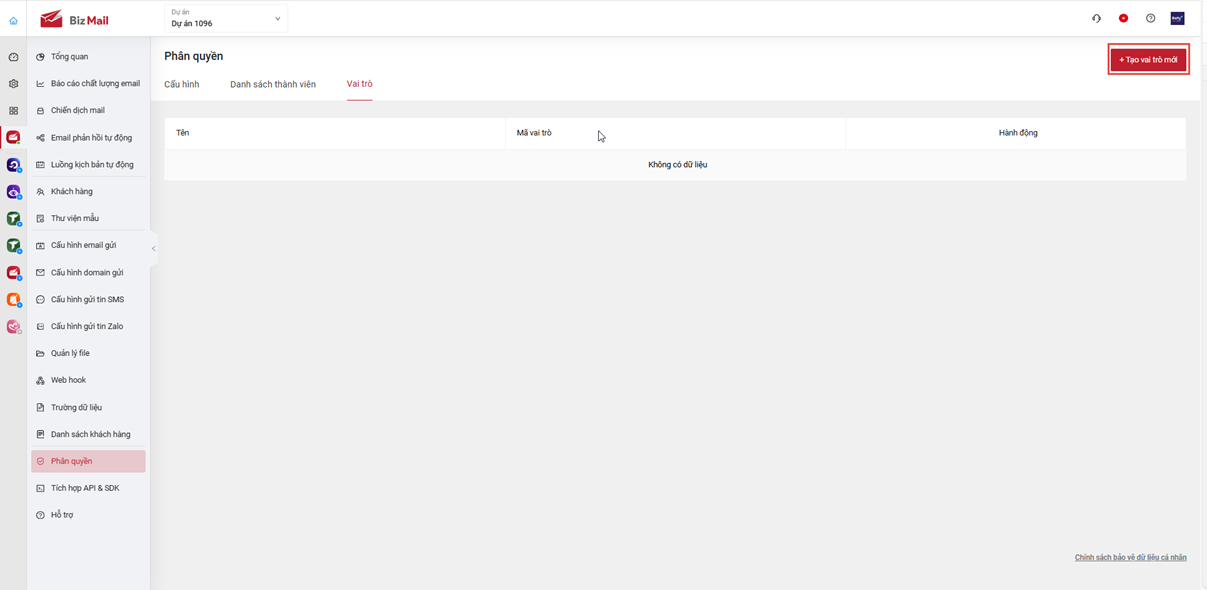This screenshot has width=1207, height=590.
Task: Switch to Danh sách thành viên tab
Action: click(273, 84)
